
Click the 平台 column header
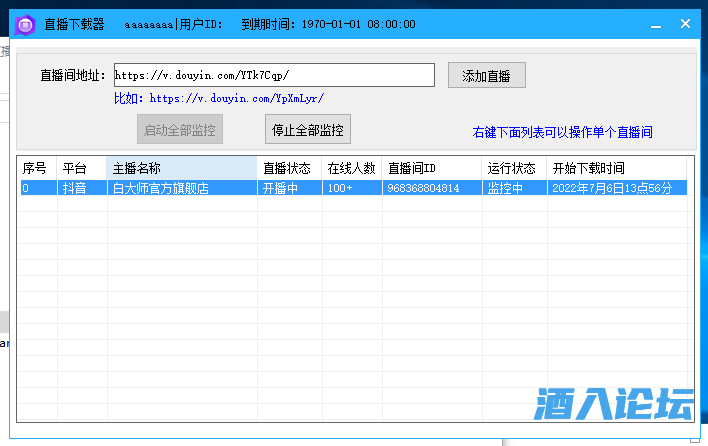click(x=80, y=168)
